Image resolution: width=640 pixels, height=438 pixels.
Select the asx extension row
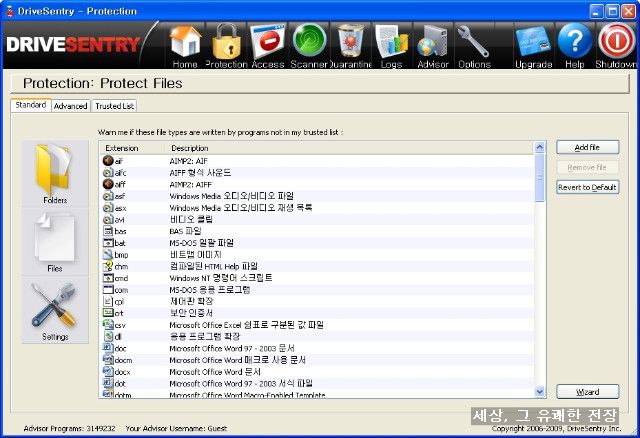coord(317,208)
